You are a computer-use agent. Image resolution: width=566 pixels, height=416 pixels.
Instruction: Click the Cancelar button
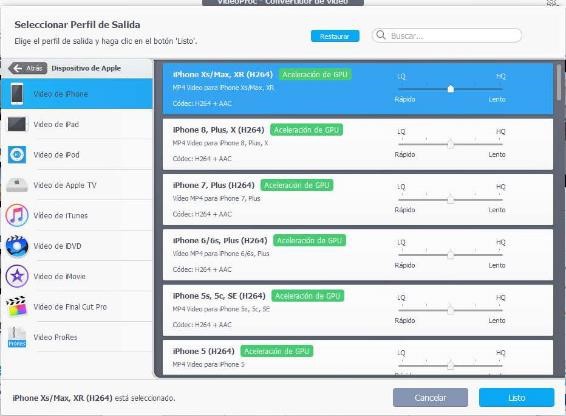tap(430, 398)
